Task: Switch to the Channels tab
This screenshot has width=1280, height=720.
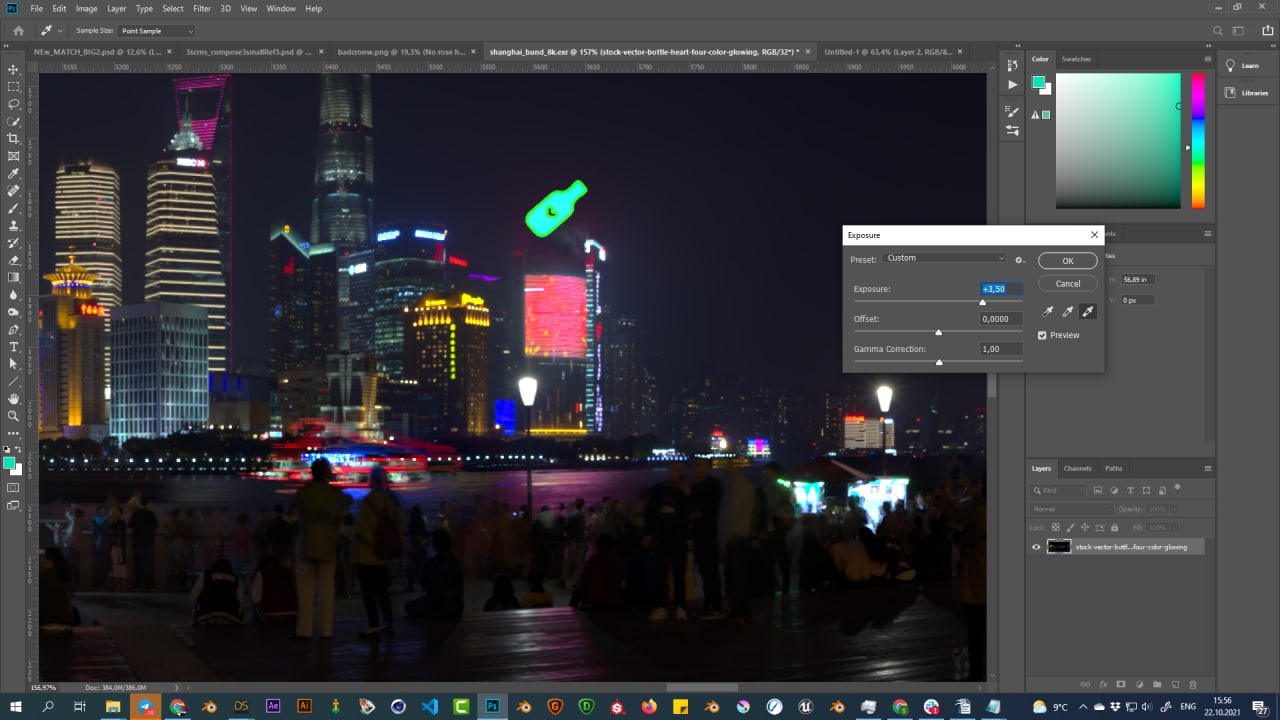Action: click(1077, 468)
